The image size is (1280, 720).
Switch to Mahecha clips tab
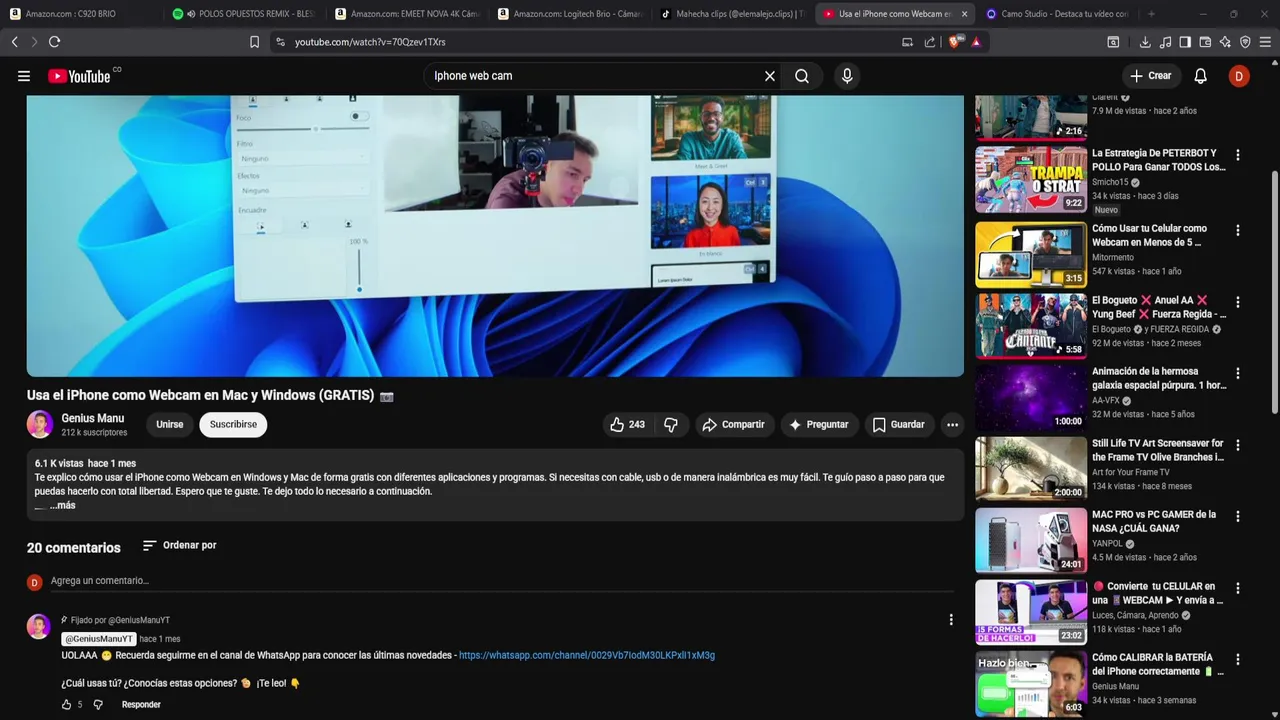733,14
